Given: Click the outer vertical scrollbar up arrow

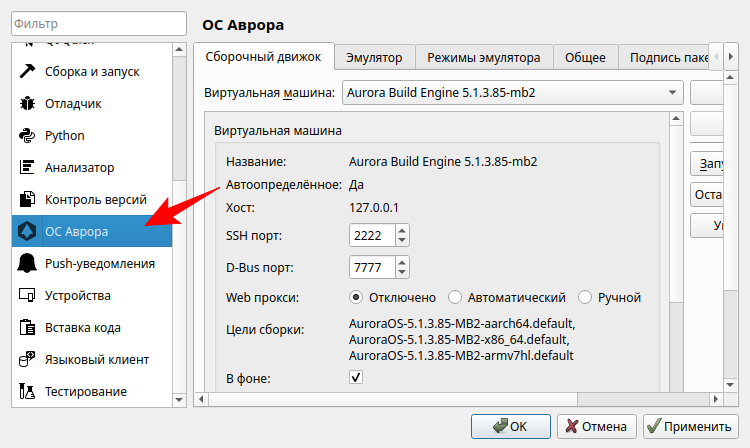Looking at the screenshot, I should pyautogui.click(x=730, y=77).
